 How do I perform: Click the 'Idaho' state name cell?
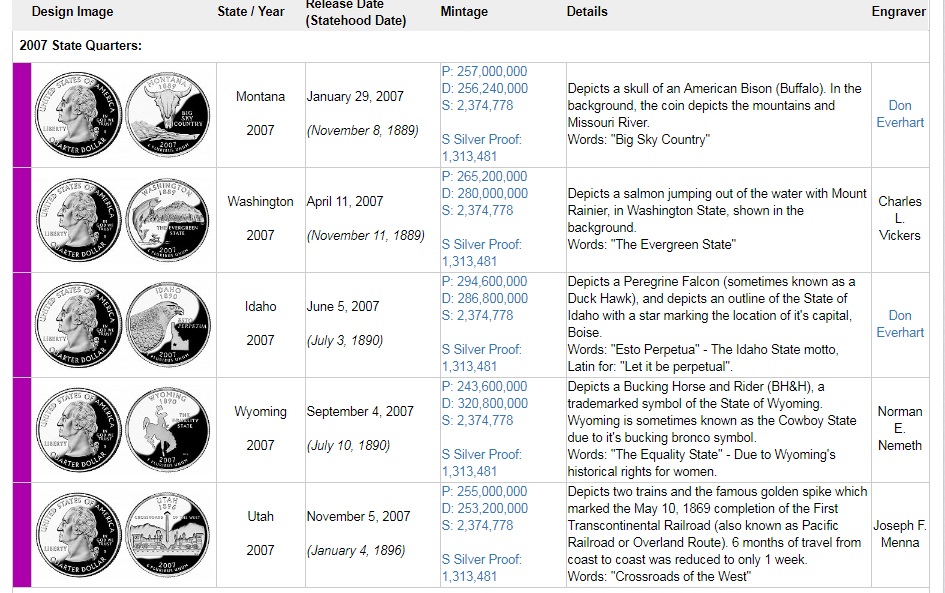click(260, 306)
